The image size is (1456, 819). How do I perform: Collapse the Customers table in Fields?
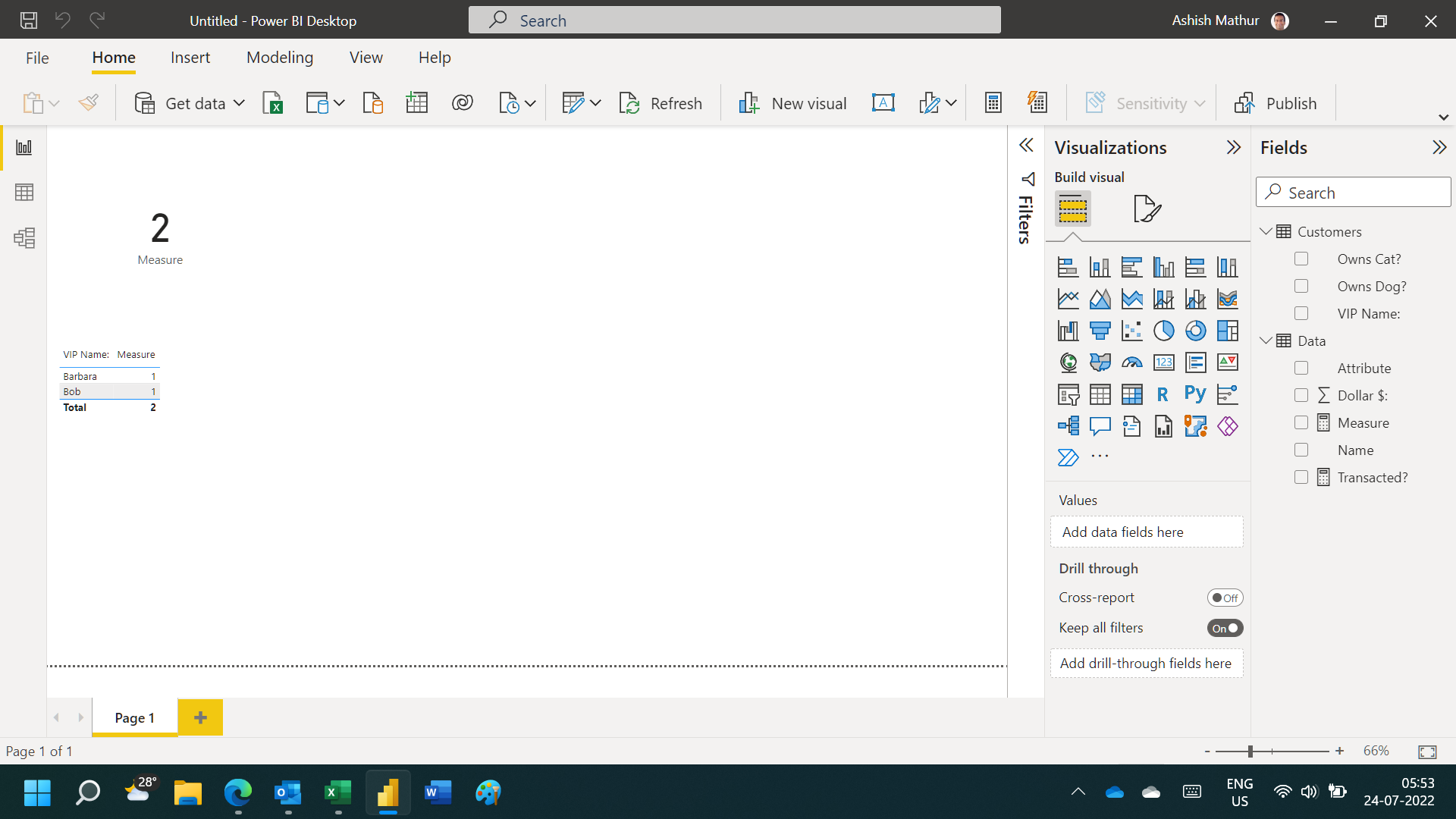pyautogui.click(x=1266, y=231)
